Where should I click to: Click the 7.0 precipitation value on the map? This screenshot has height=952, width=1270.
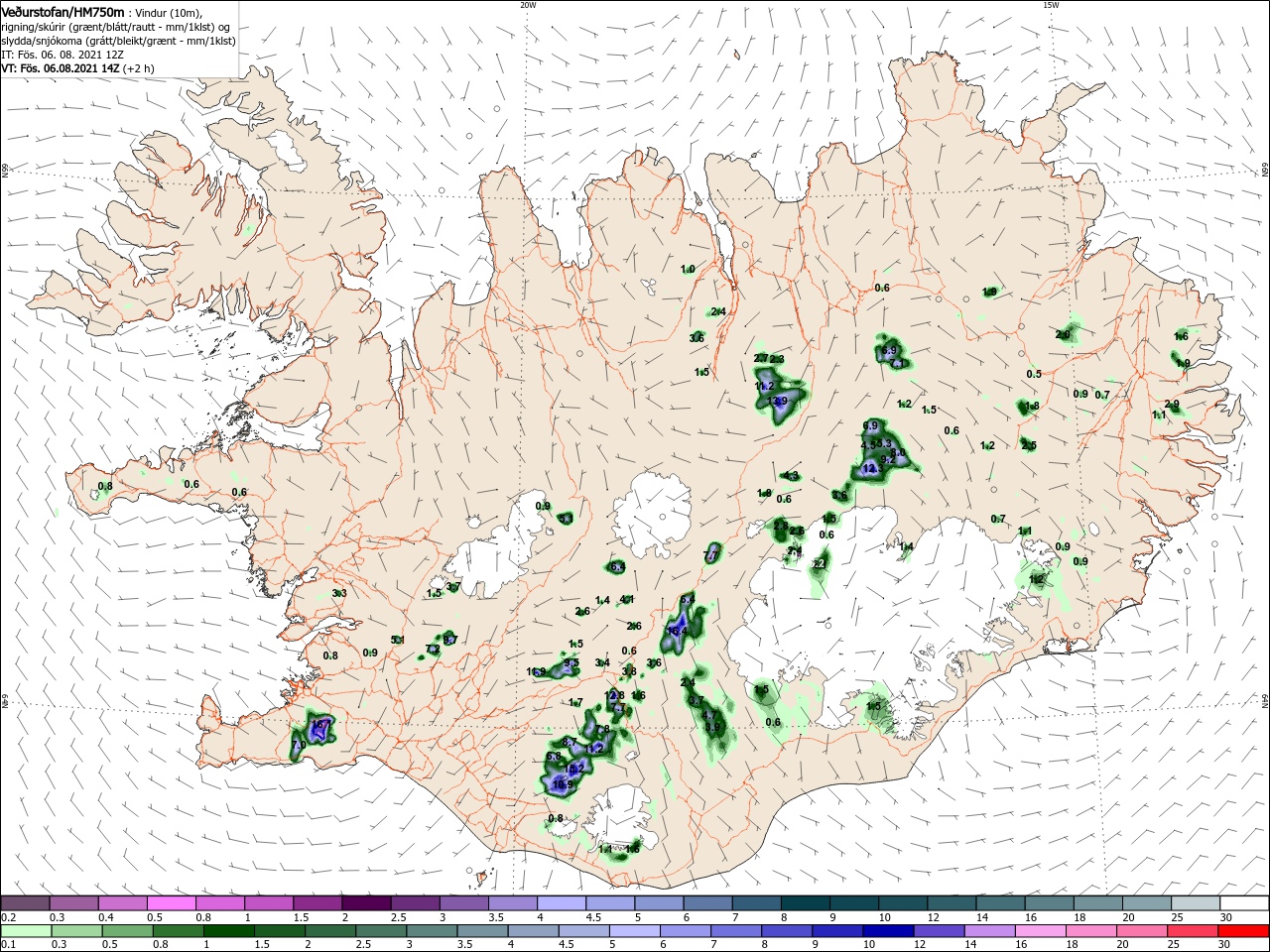(299, 745)
